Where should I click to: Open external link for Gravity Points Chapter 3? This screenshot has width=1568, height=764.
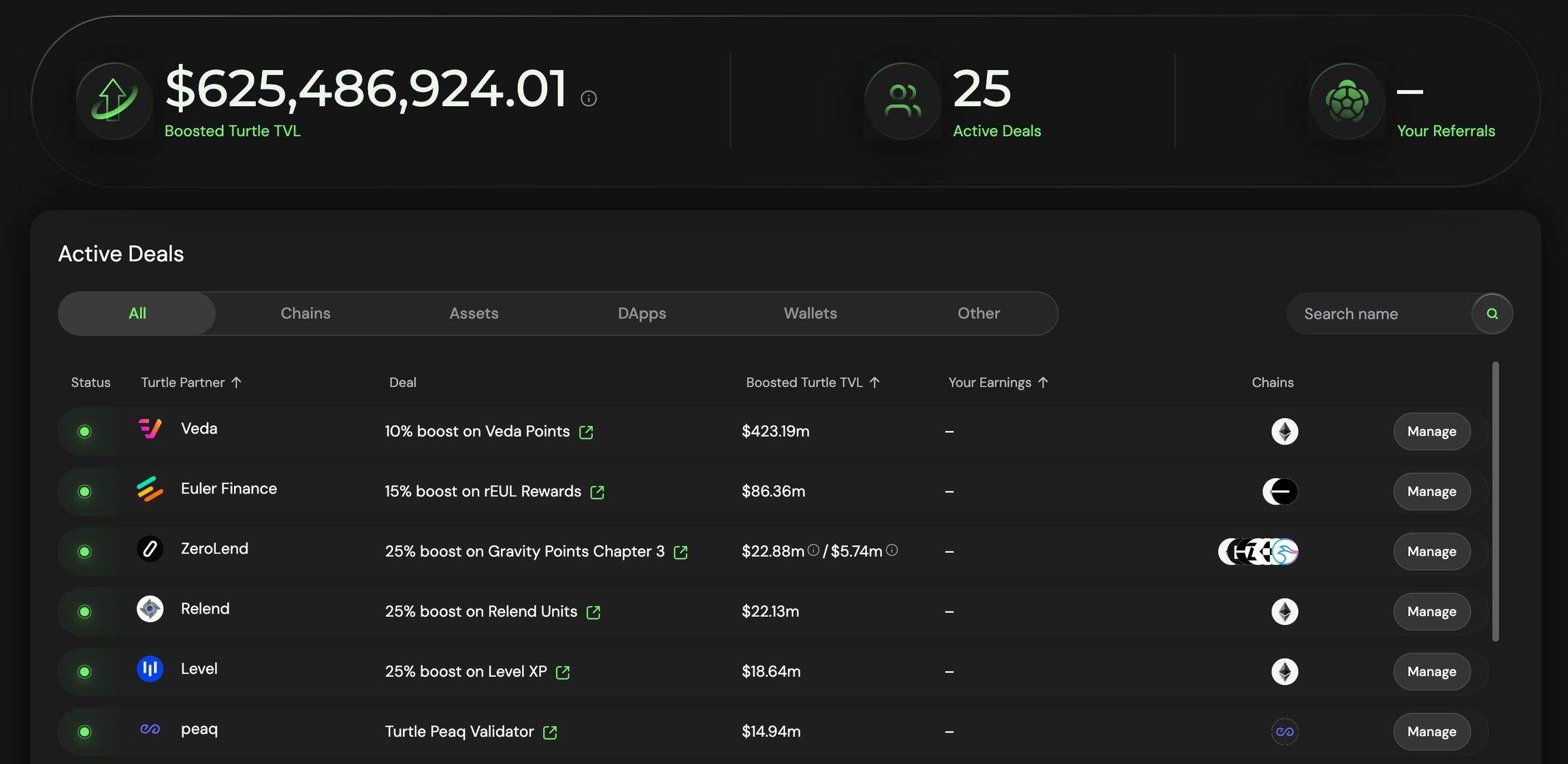(x=681, y=552)
